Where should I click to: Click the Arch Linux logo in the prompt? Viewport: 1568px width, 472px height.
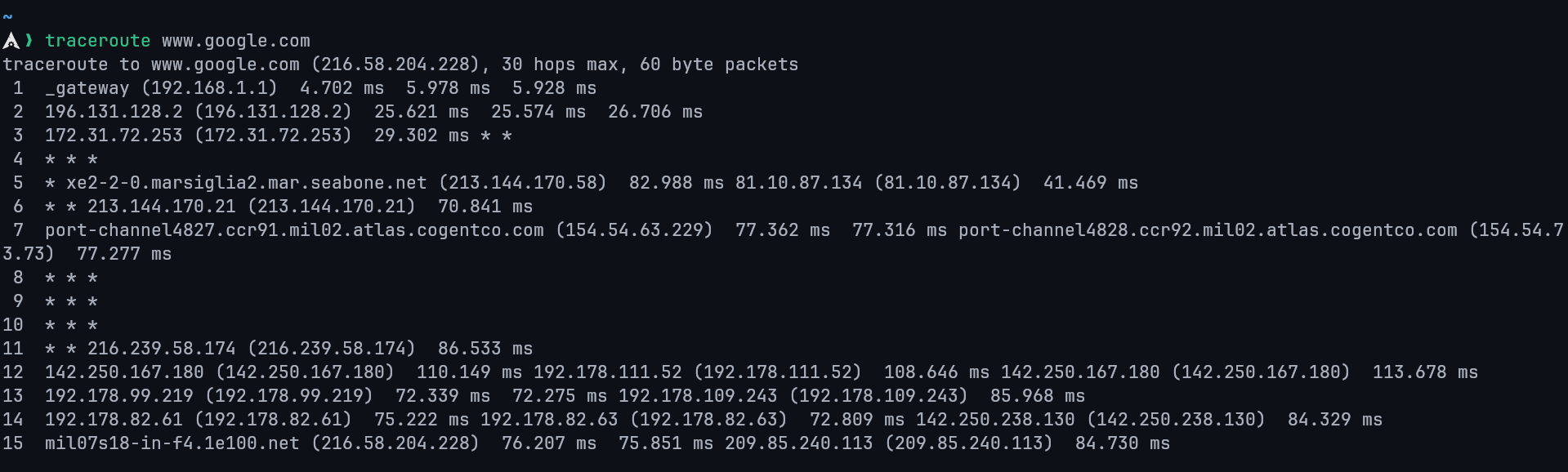tap(11, 41)
